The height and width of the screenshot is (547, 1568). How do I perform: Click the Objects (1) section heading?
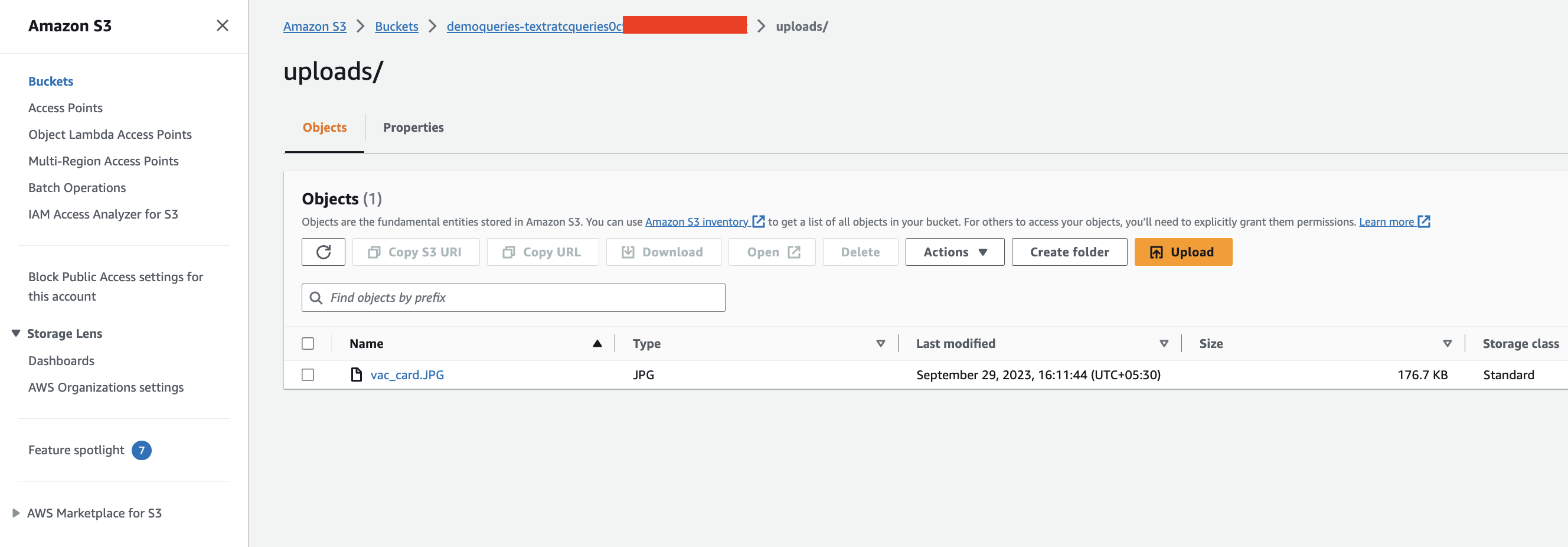click(341, 199)
